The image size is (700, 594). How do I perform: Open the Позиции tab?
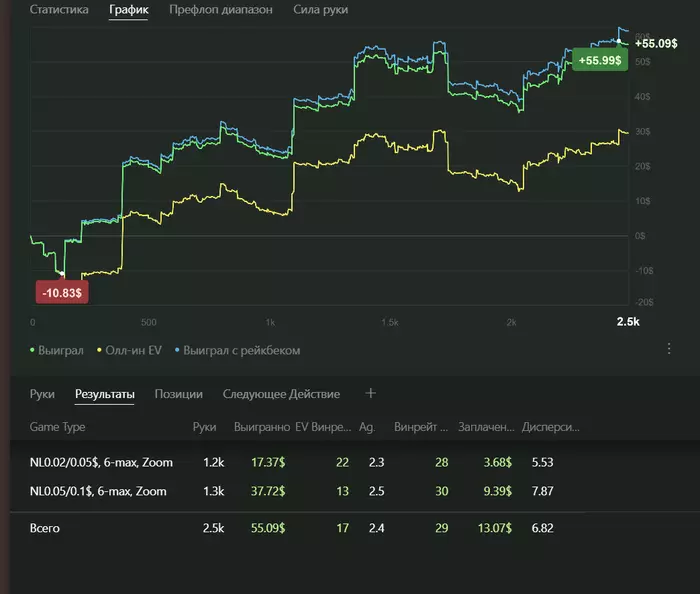tap(179, 394)
